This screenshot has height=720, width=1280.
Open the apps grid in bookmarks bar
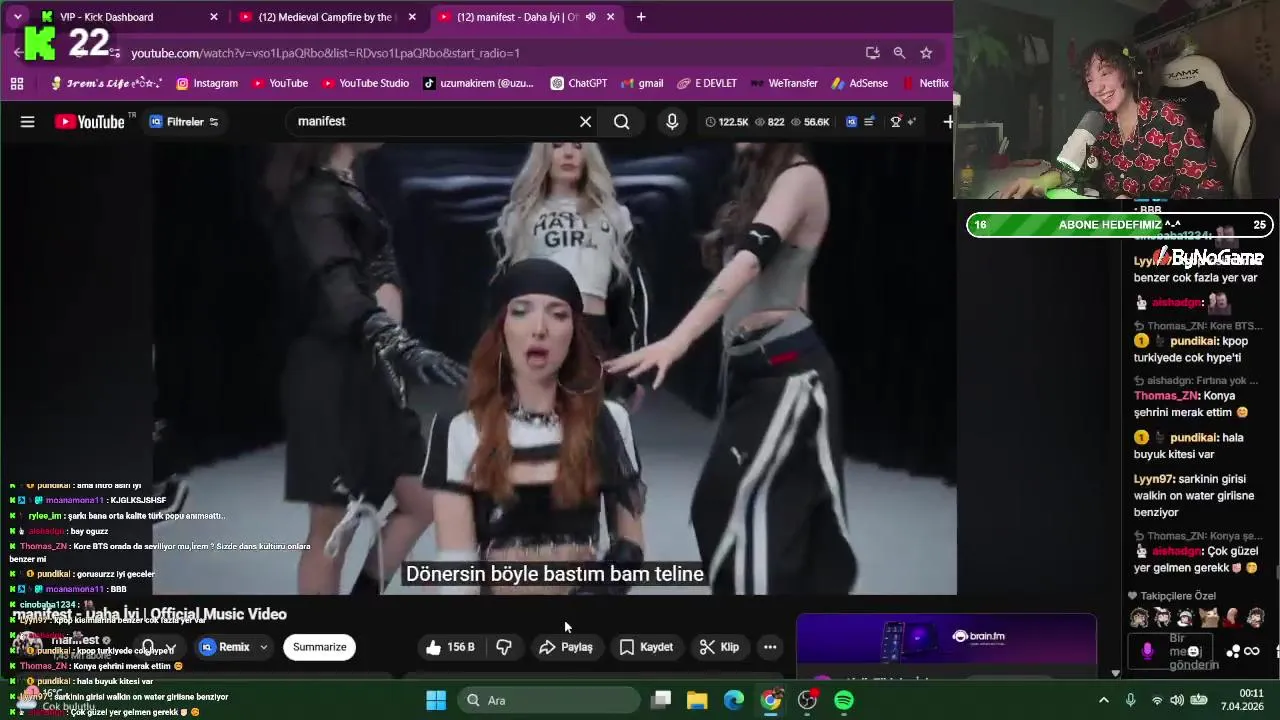click(17, 84)
